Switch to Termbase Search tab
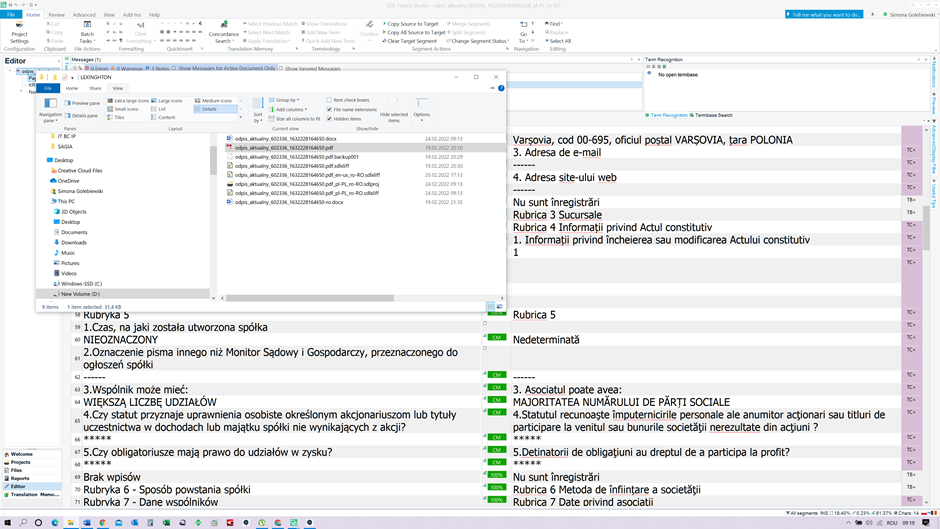Screen dimensions: 940x529 (x=711, y=115)
